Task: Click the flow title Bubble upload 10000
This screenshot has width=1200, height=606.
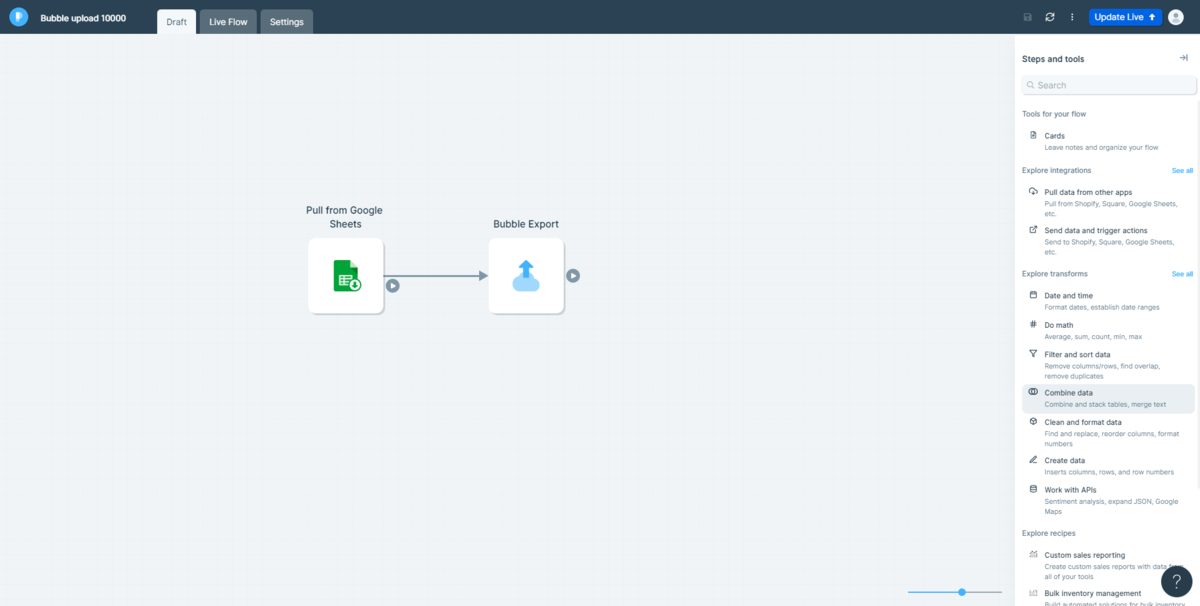Action: pyautogui.click(x=83, y=18)
